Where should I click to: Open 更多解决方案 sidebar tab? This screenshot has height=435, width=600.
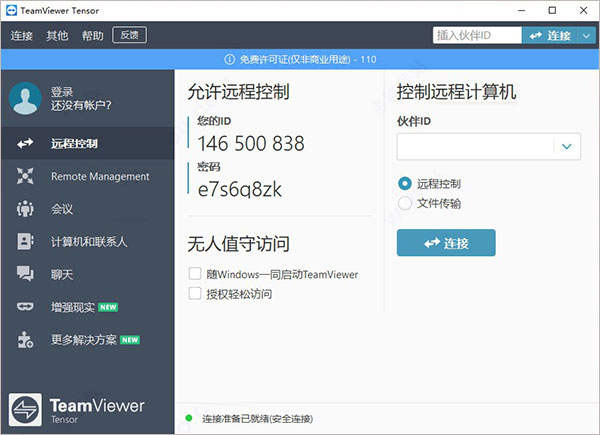(x=88, y=340)
